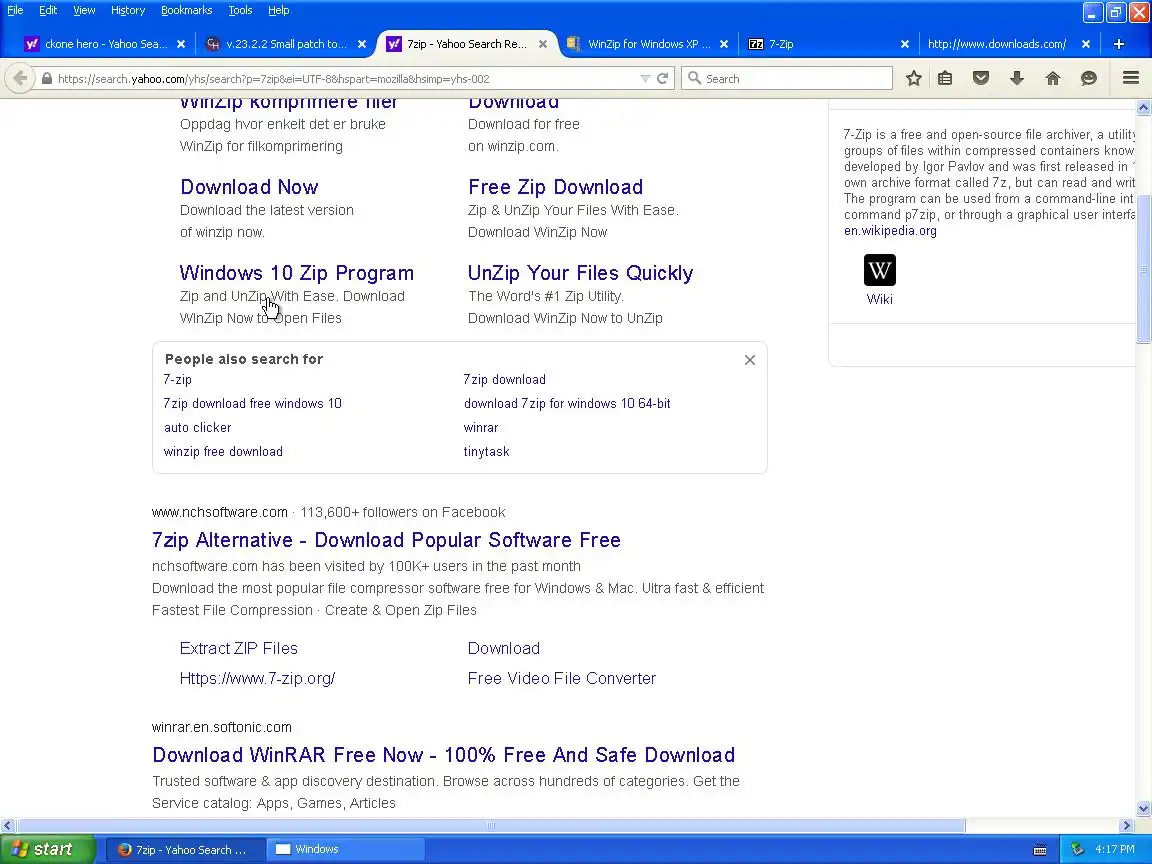Screen dimensions: 1152x864
Task: Click the keyboard icon in system tray
Action: point(1040,850)
